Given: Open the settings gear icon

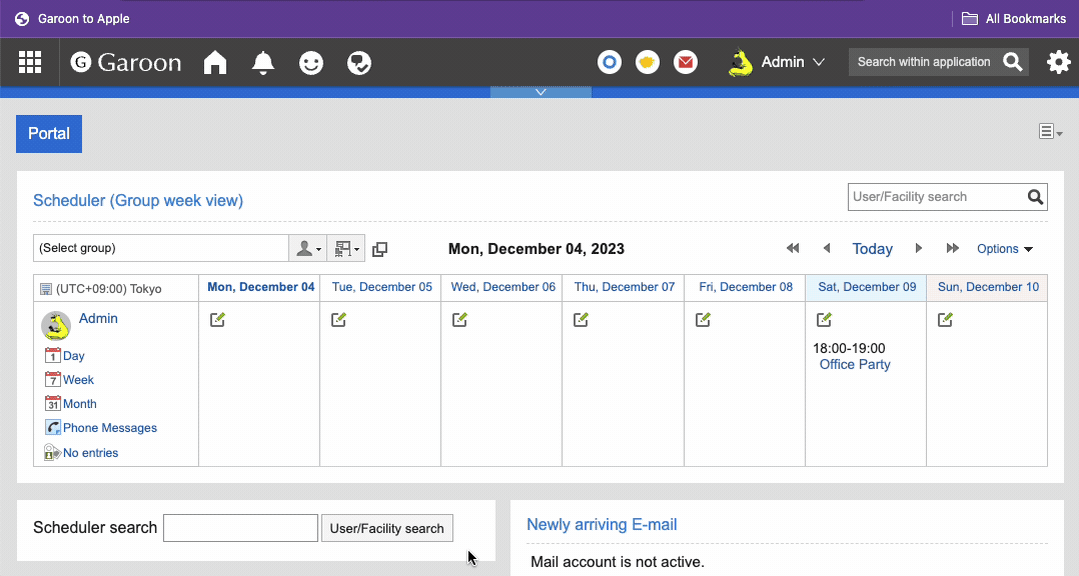Looking at the screenshot, I should tap(1058, 62).
